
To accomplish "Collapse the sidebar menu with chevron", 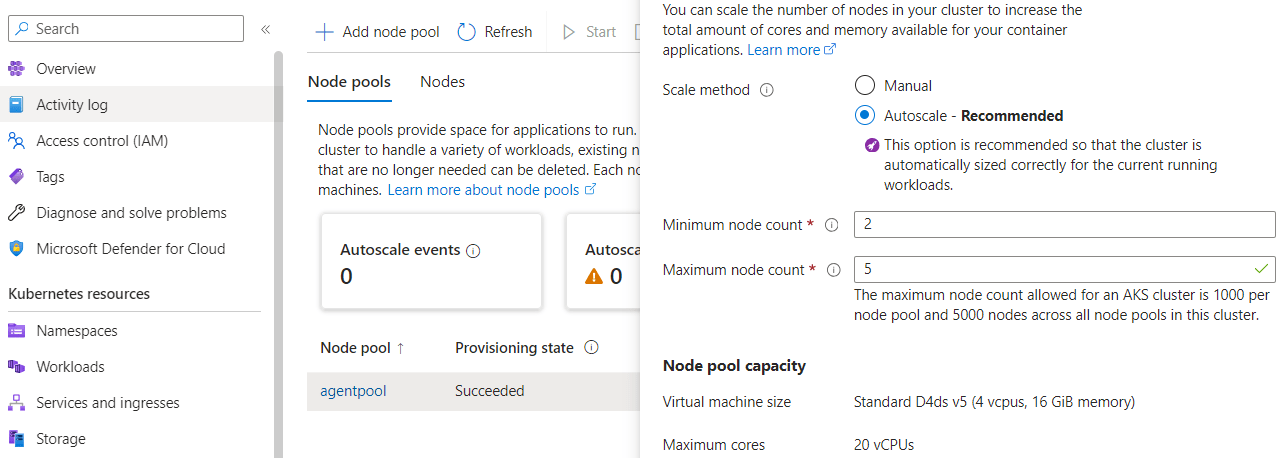I will click(265, 29).
